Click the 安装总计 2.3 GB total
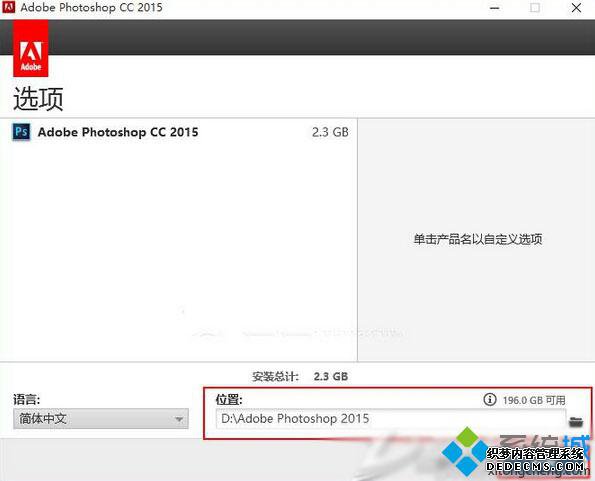 pos(300,376)
